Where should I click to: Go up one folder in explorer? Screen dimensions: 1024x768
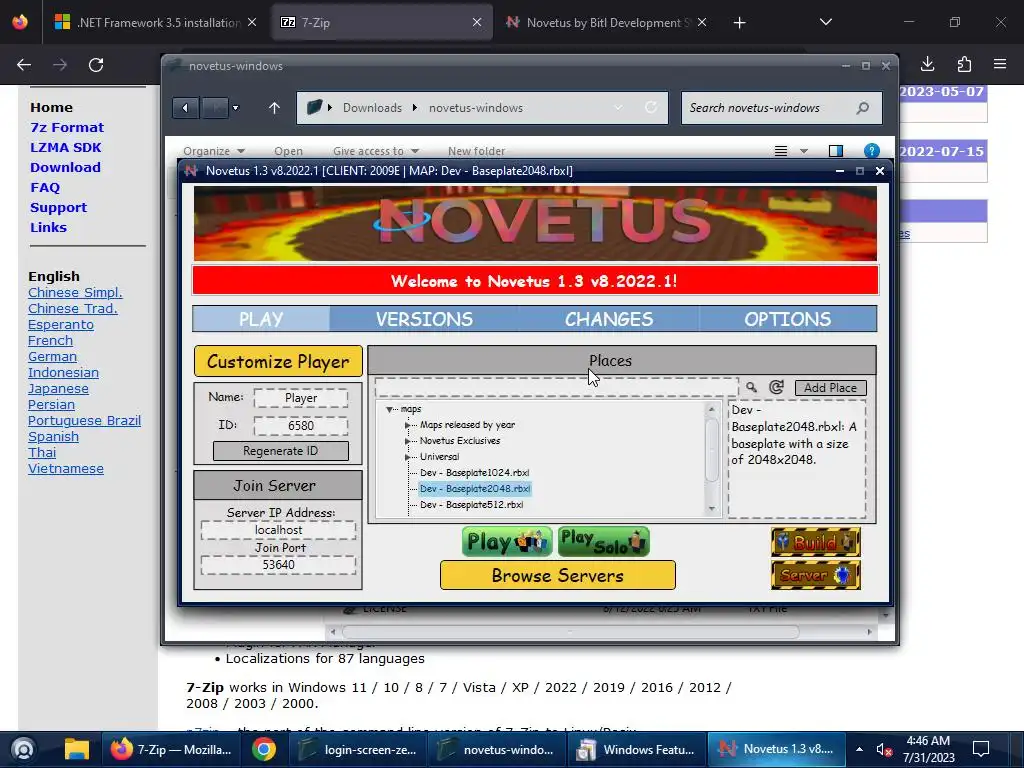tap(274, 108)
